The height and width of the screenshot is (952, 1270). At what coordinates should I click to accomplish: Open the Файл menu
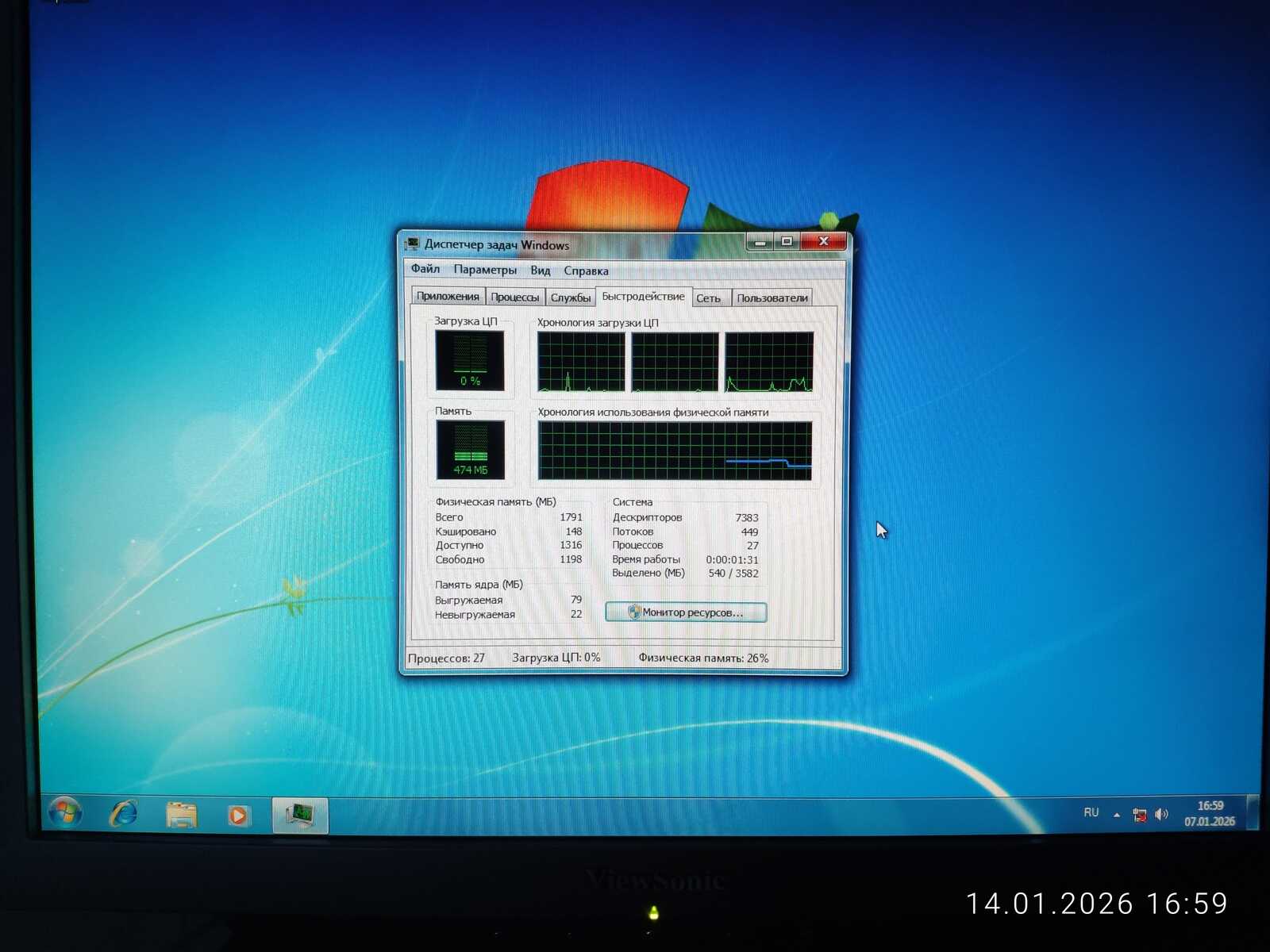425,269
